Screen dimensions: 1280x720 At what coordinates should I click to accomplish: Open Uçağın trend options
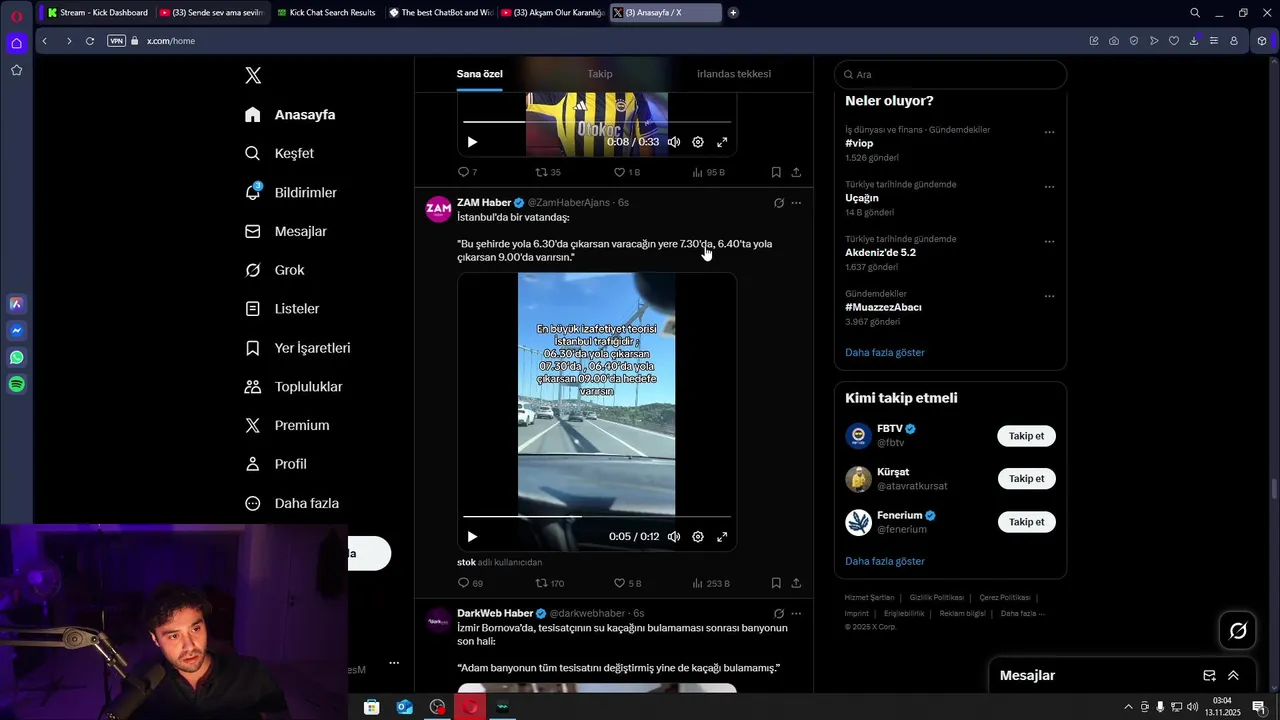1049,187
